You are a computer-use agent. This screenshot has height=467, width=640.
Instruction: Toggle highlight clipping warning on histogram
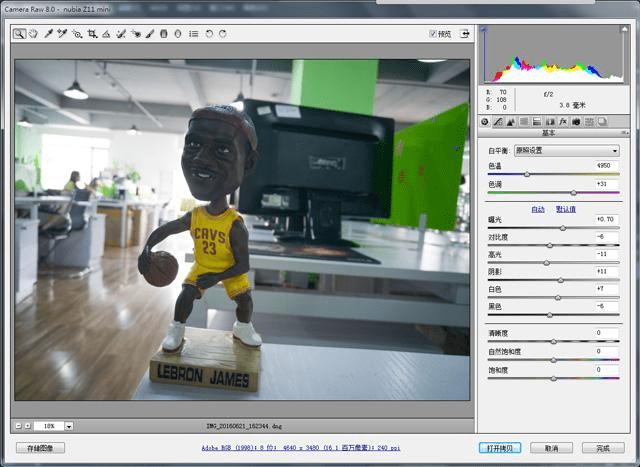(x=624, y=29)
